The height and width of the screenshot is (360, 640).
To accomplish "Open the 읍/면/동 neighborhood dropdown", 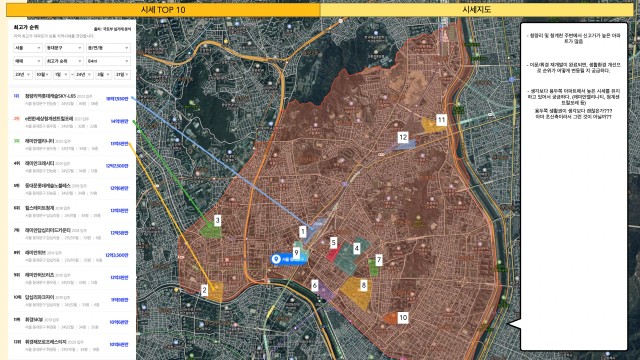I will tap(108, 48).
